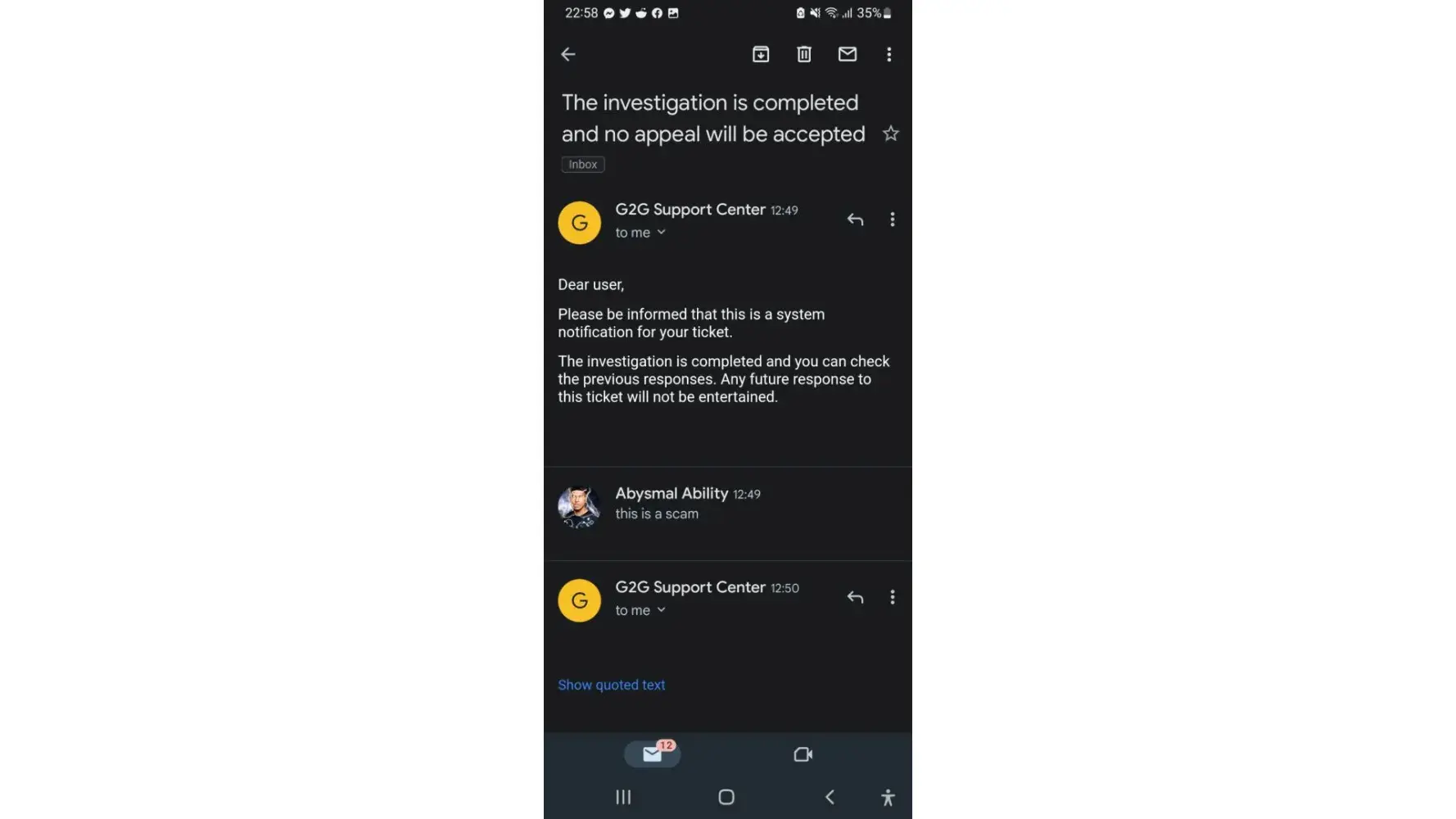The height and width of the screenshot is (819, 1456).
Task: Expand recipient details of first message
Action: [x=640, y=233]
